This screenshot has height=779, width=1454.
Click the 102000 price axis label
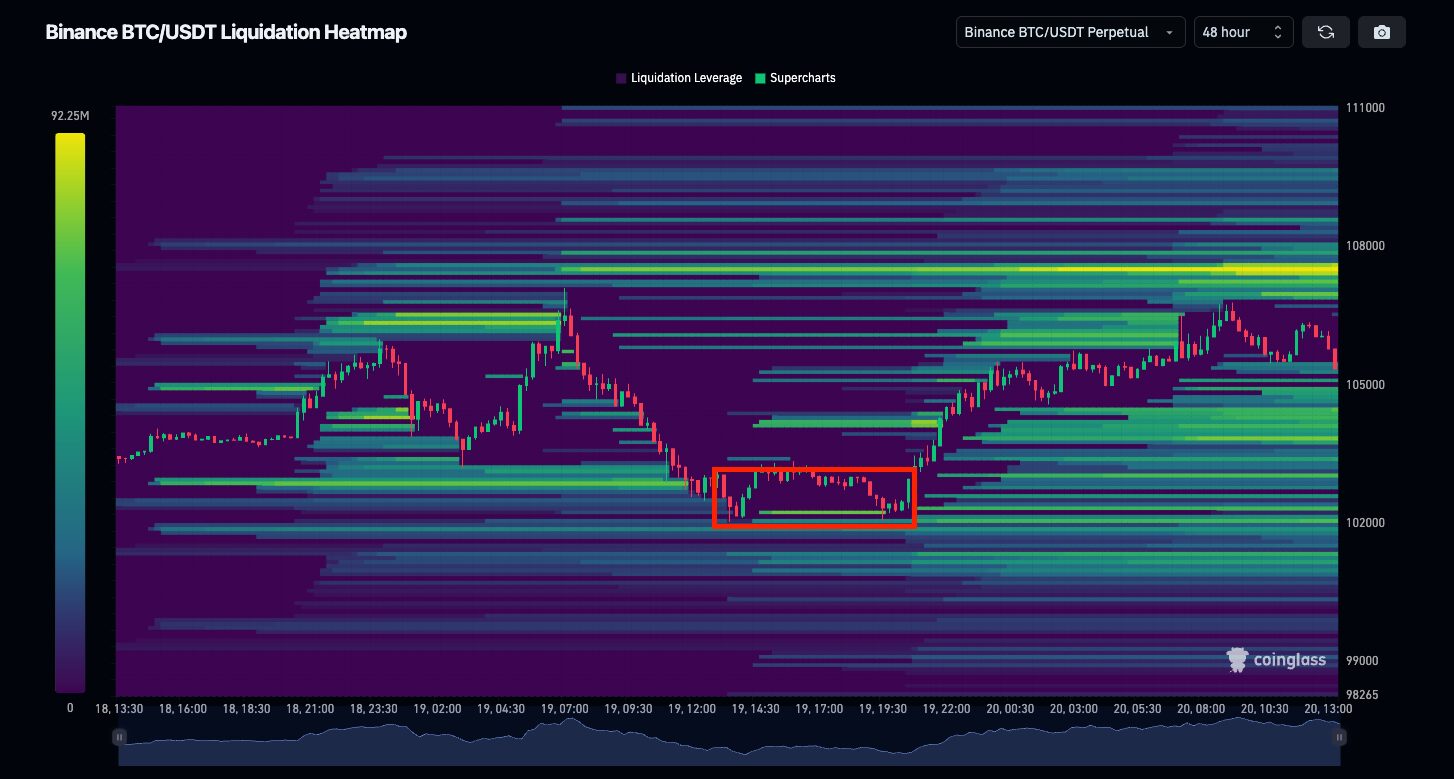[x=1365, y=523]
